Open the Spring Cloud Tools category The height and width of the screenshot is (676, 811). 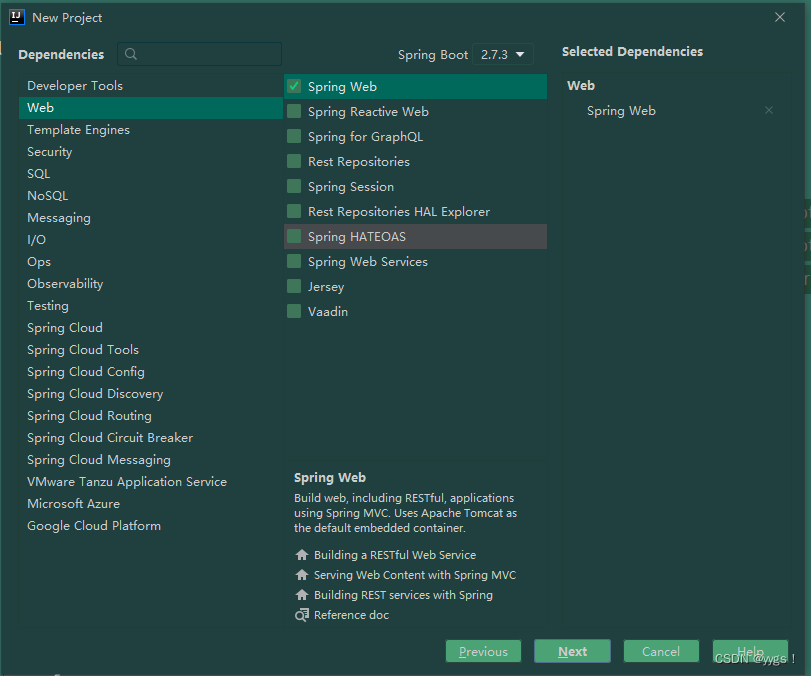(151, 350)
